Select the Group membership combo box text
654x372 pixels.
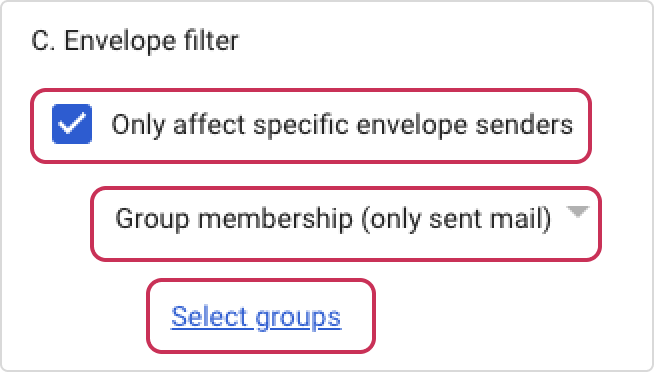[333, 219]
